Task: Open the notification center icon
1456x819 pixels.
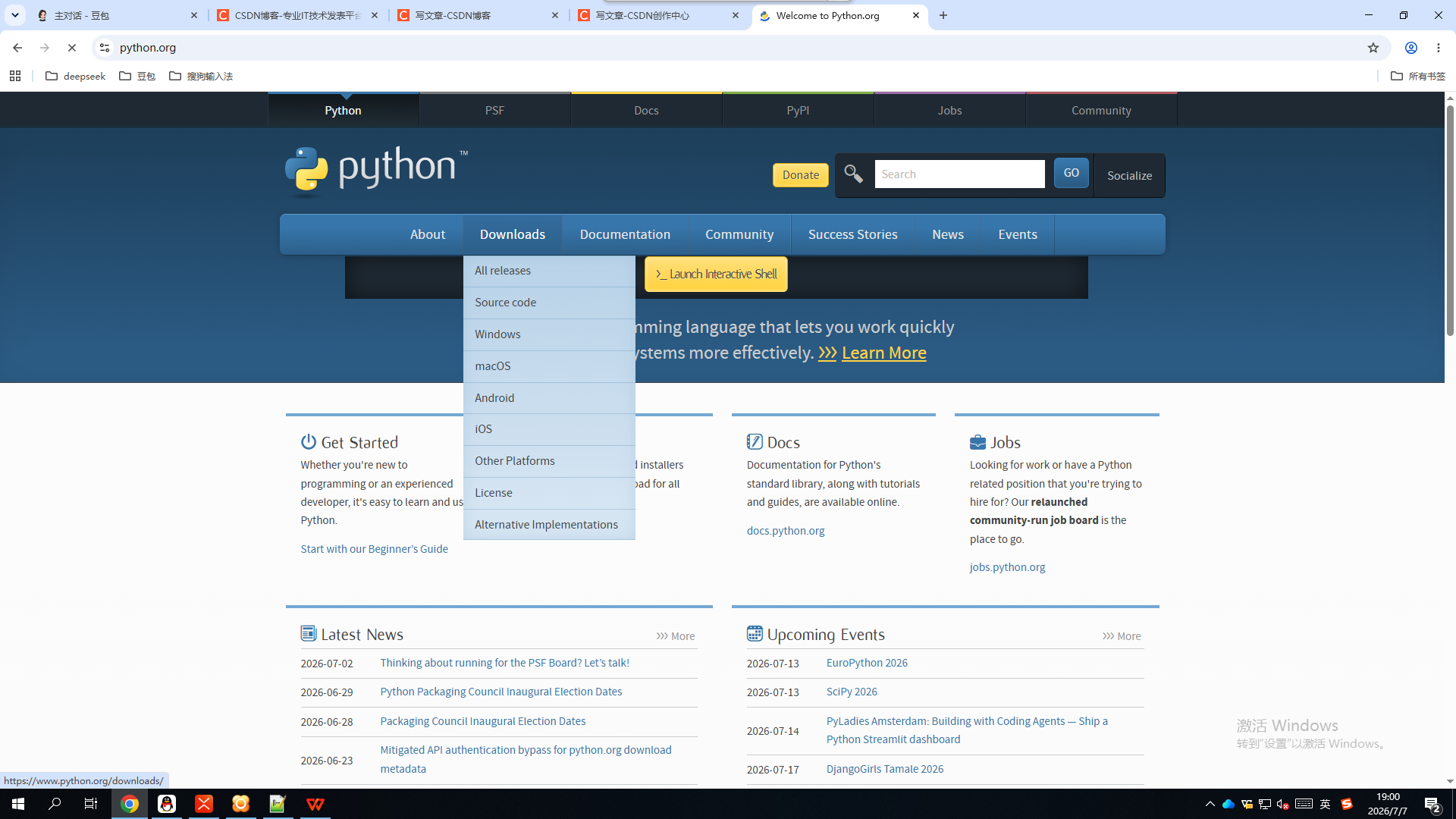Action: click(x=1432, y=805)
